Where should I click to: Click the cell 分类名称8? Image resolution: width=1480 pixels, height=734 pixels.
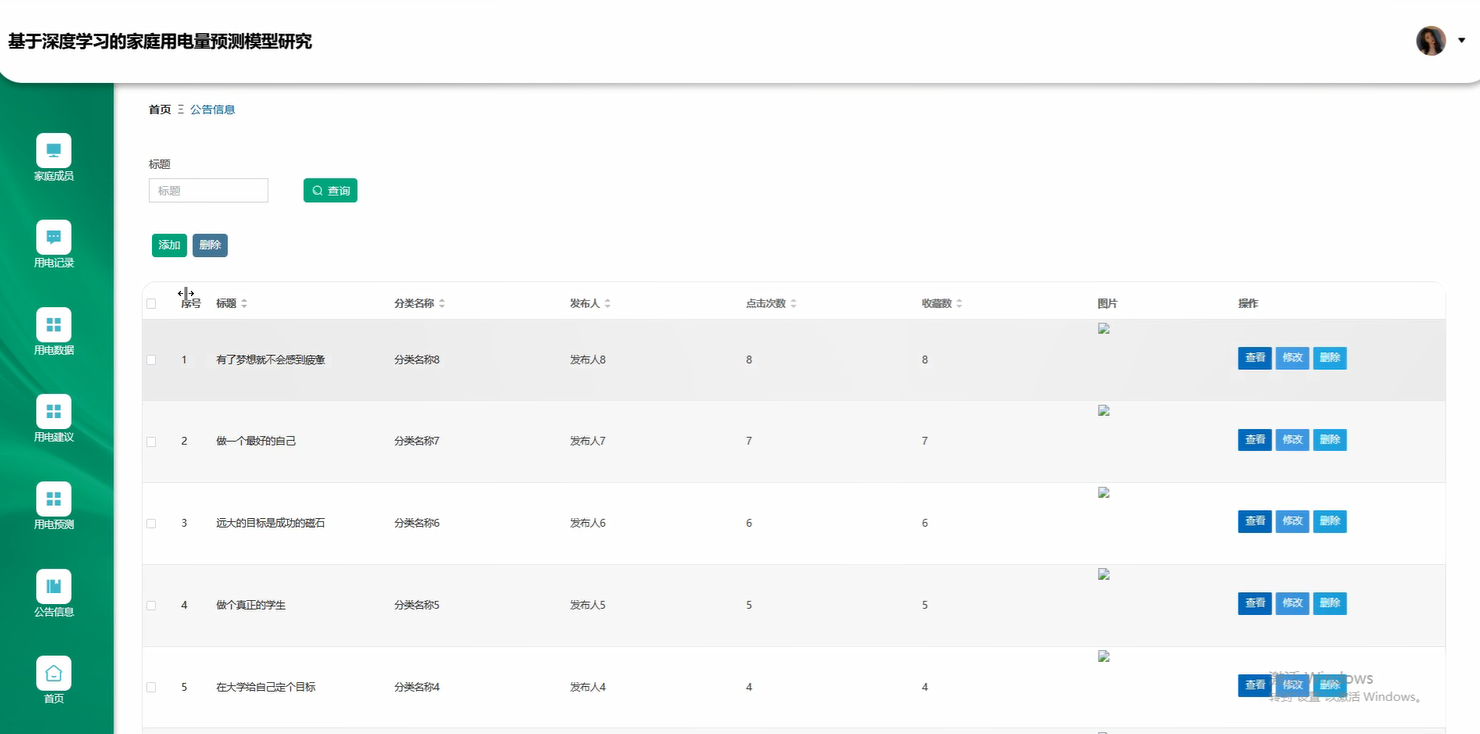417,359
